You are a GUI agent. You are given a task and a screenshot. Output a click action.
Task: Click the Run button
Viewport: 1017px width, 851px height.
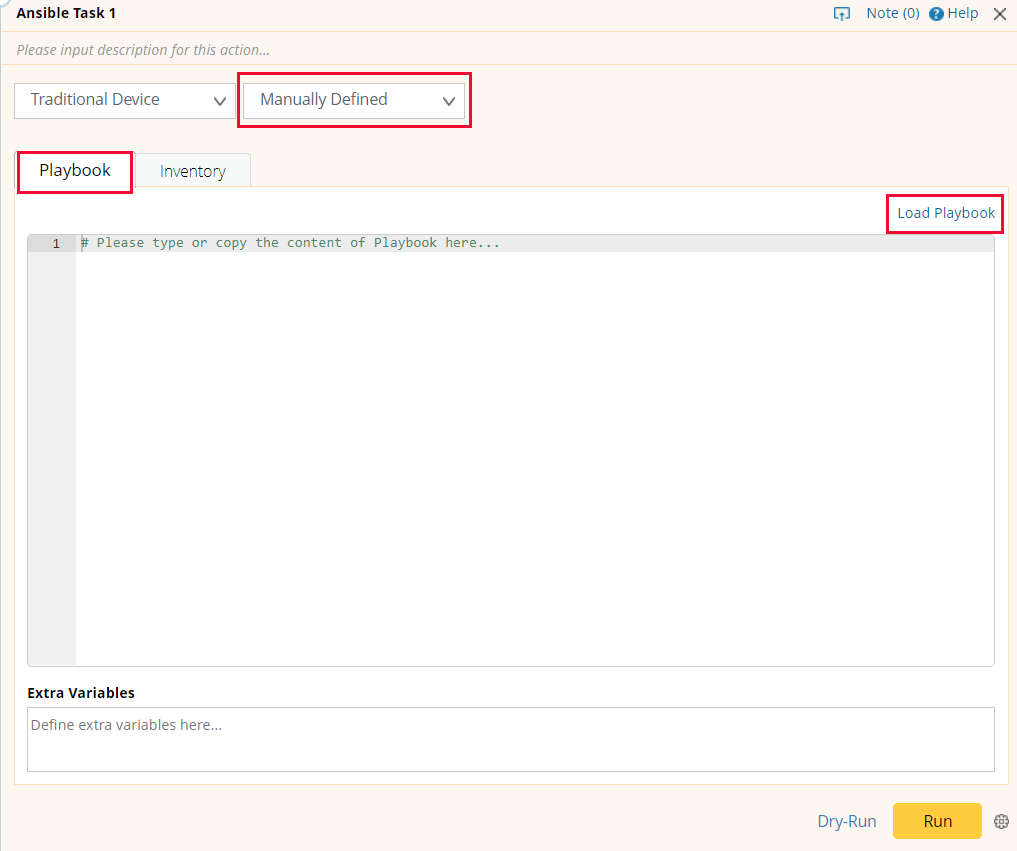click(937, 821)
